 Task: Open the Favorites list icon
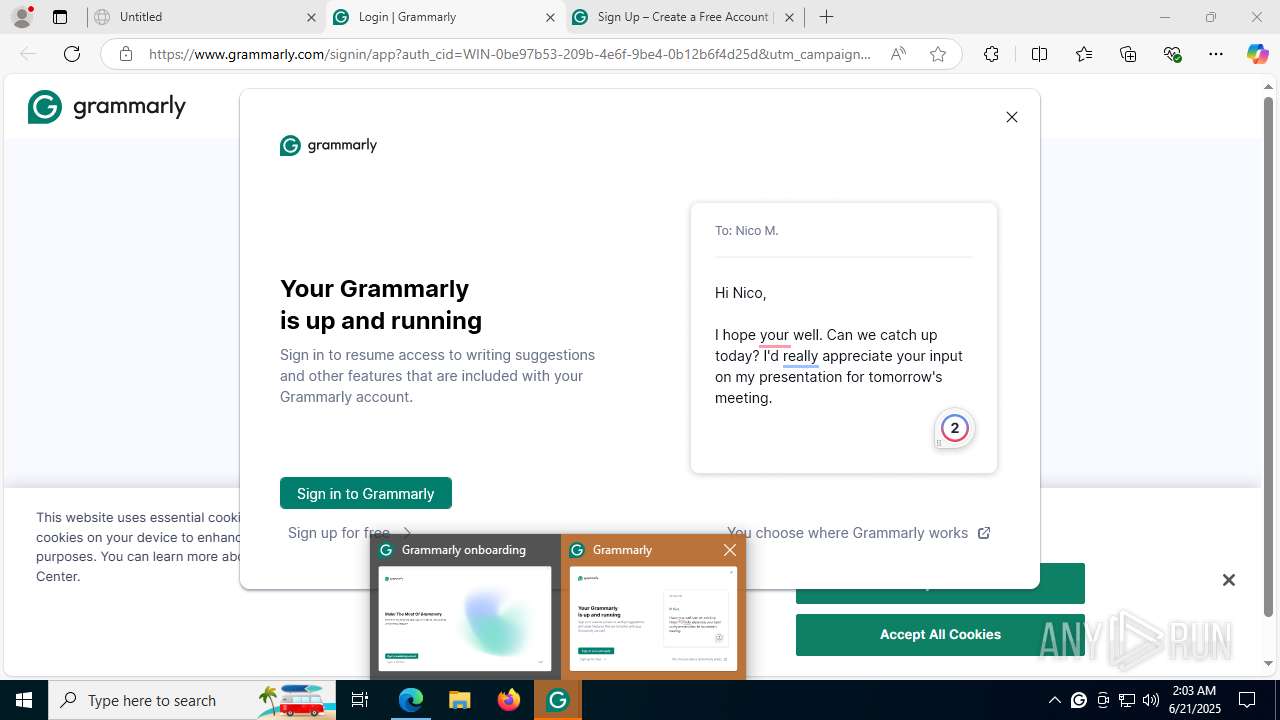pyautogui.click(x=1084, y=54)
